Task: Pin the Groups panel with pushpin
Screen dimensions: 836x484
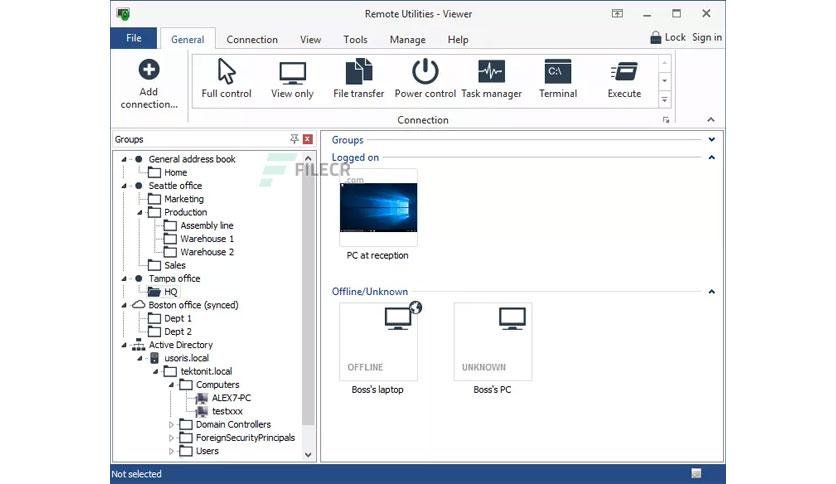Action: (x=294, y=139)
